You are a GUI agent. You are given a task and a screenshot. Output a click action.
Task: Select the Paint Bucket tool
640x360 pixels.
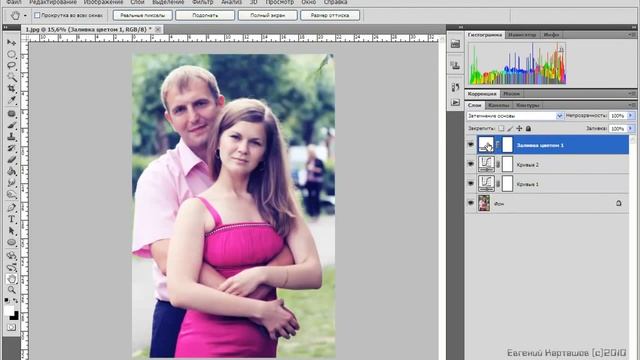(11, 171)
